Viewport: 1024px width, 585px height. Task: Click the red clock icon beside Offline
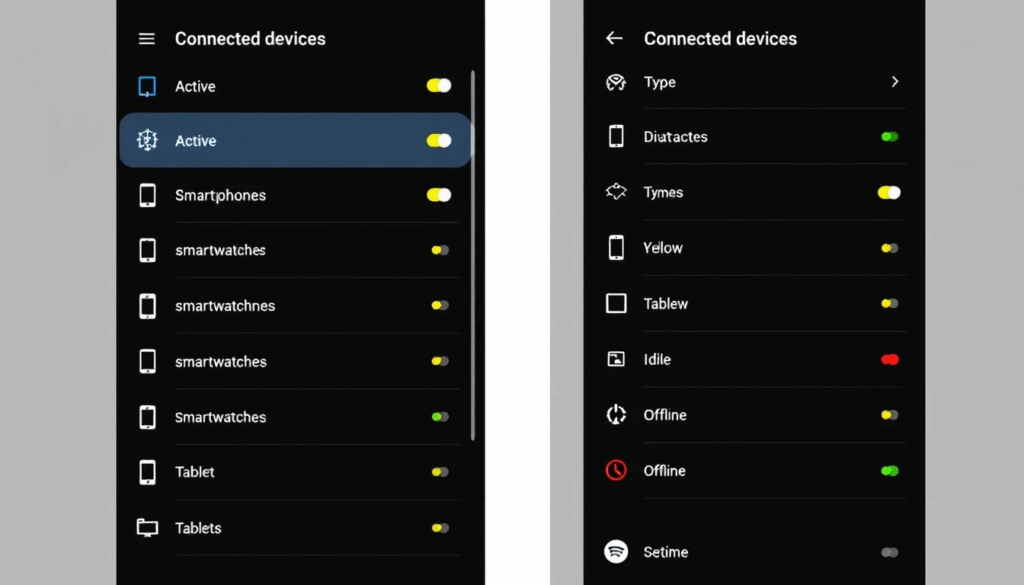[616, 470]
